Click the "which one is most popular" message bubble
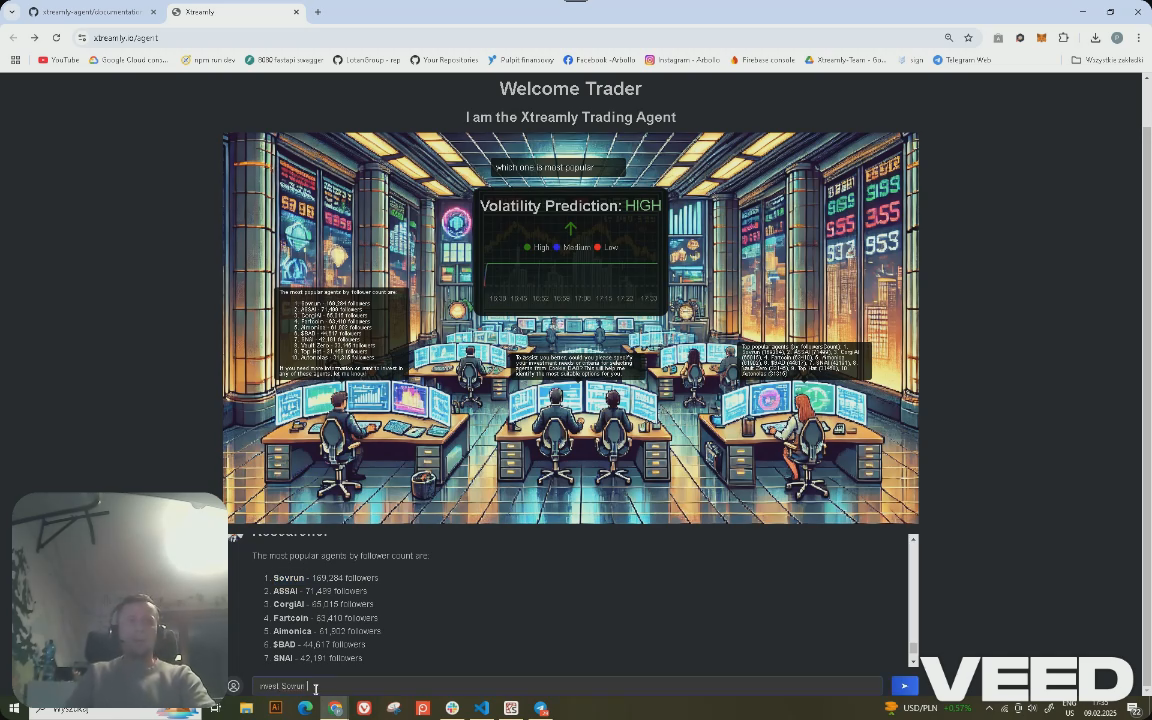 coord(558,168)
